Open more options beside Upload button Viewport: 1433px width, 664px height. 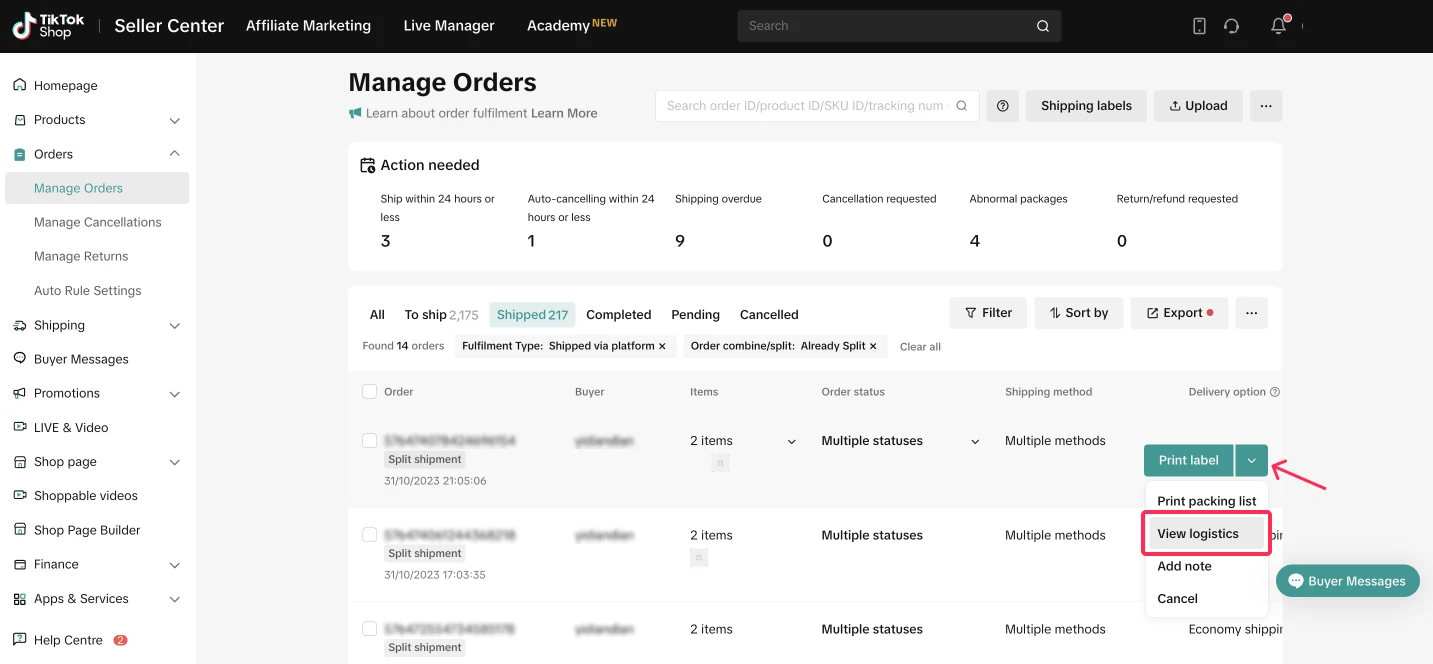point(1265,106)
